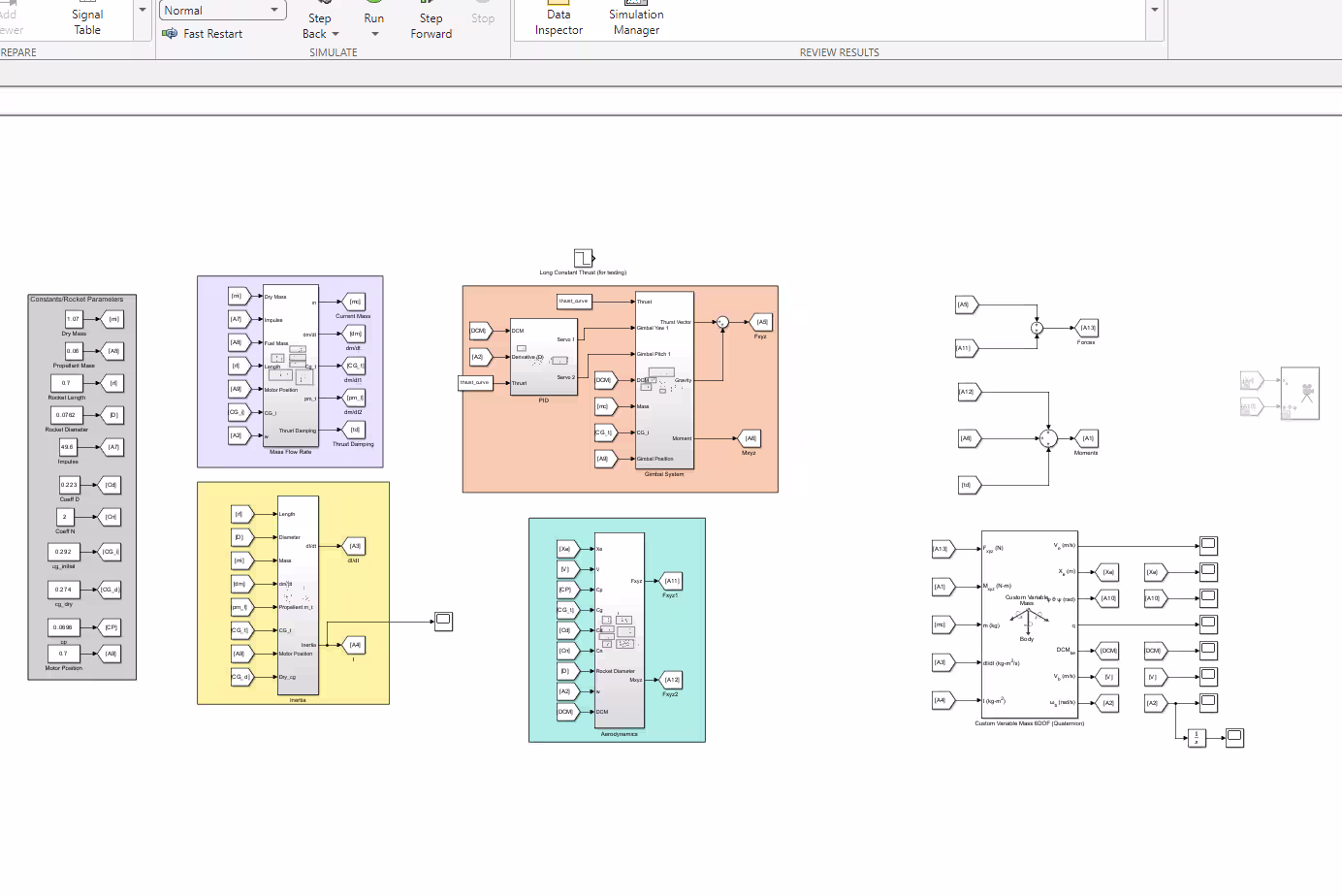Run the simulation
Screen dimensions: 1342x896
pos(373,13)
